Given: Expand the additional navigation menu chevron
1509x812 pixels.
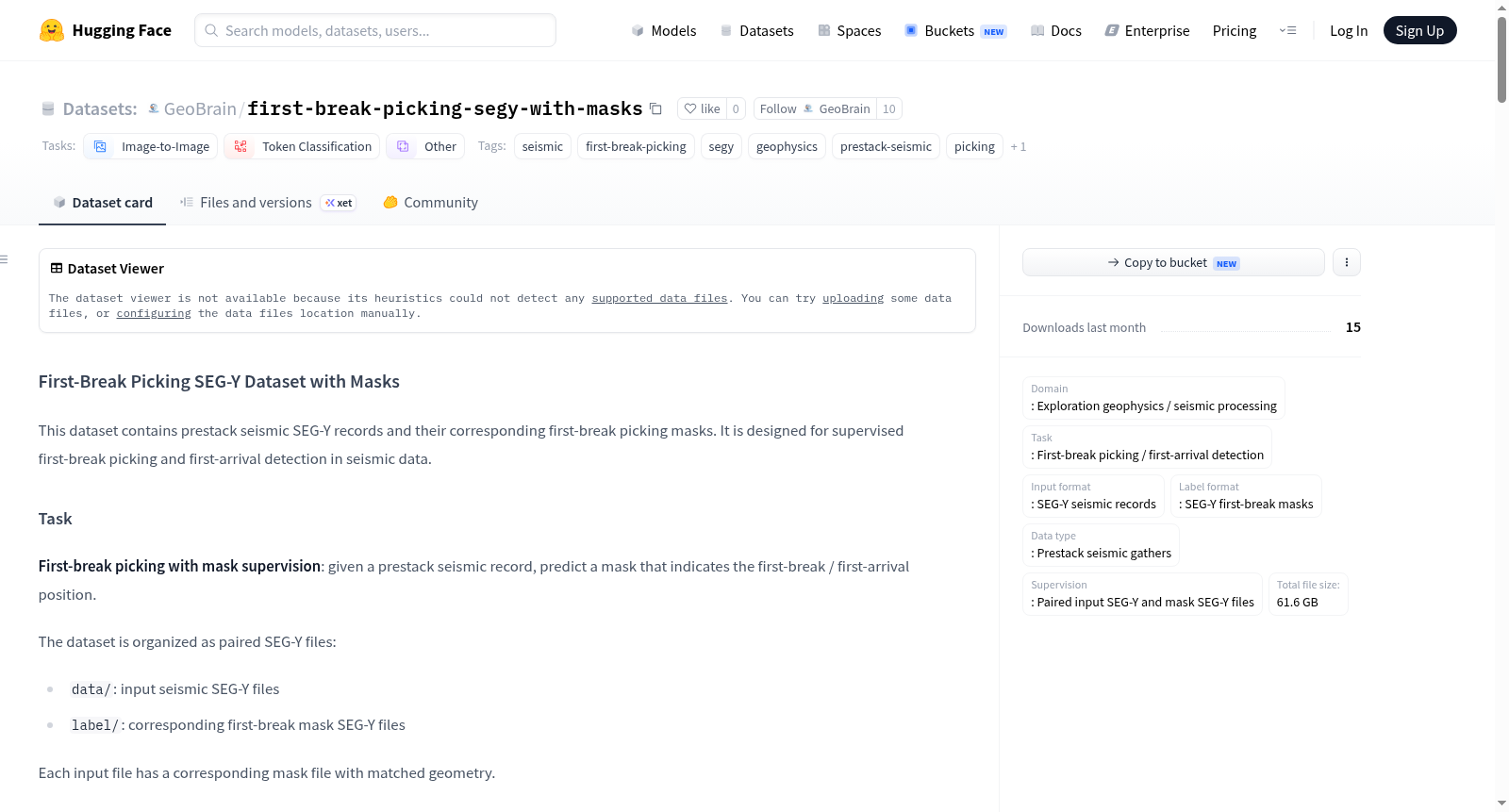Looking at the screenshot, I should pos(1287,30).
